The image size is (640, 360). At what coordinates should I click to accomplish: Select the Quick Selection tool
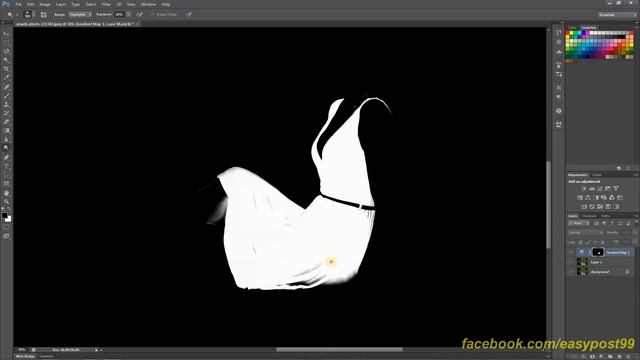pos(6,60)
